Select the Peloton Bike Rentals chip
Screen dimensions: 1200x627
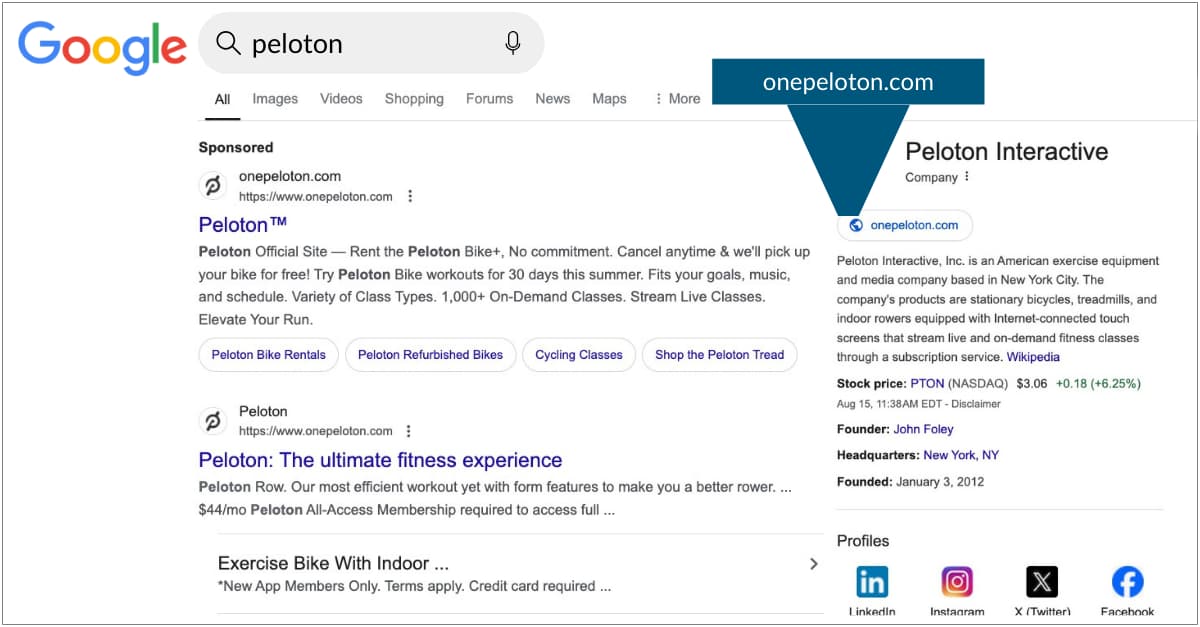click(269, 355)
